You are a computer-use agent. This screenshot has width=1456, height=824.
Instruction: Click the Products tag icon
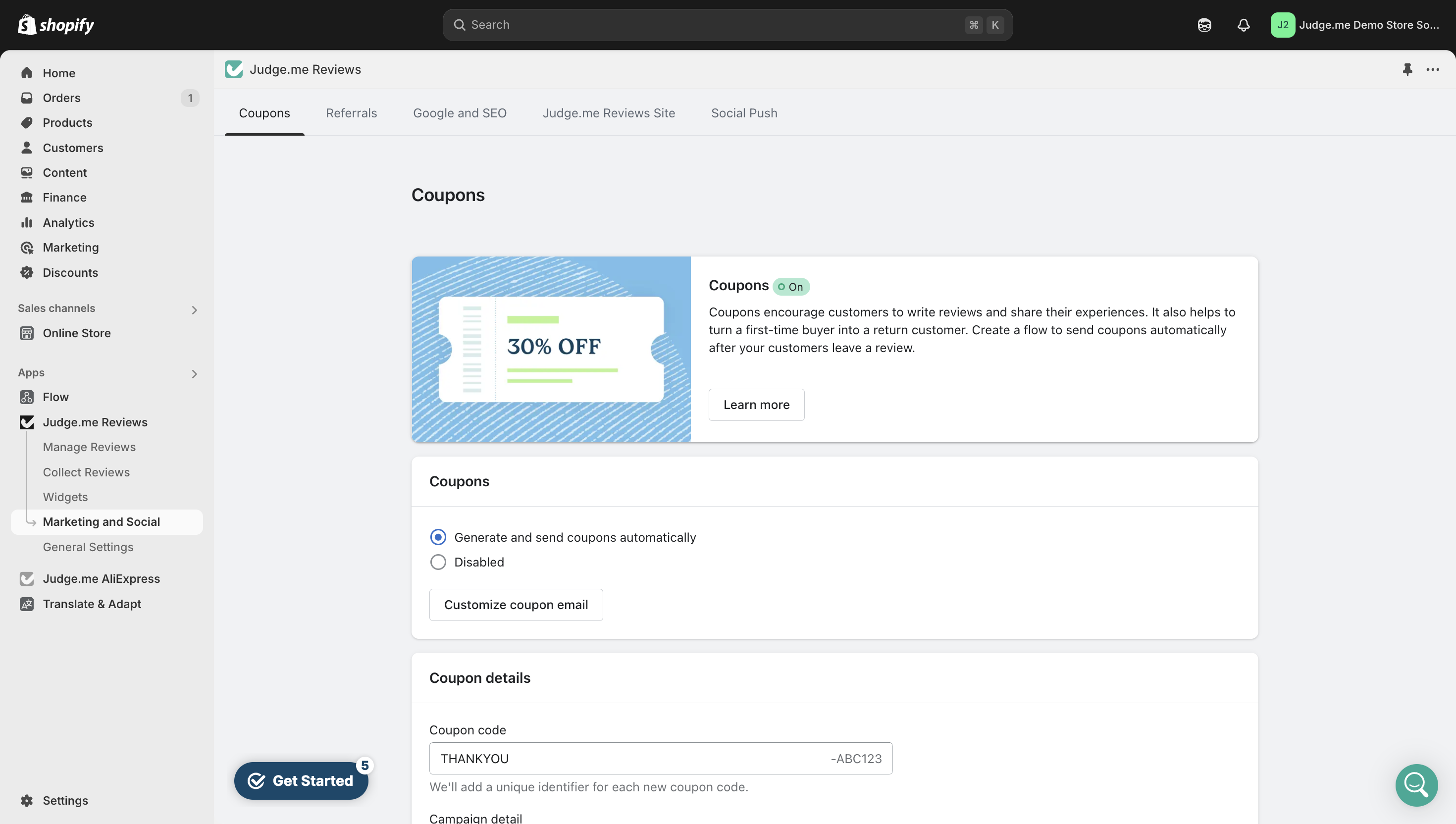tap(27, 123)
